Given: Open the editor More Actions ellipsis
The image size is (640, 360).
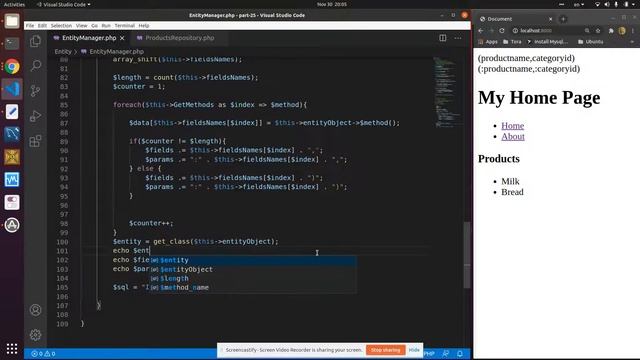Looking at the screenshot, I should [458, 38].
